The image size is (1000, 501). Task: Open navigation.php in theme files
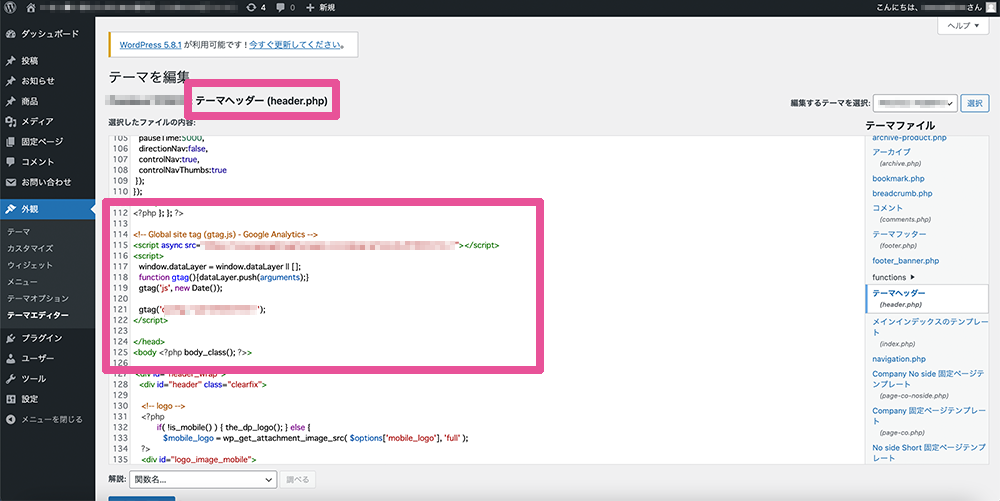click(x=899, y=359)
